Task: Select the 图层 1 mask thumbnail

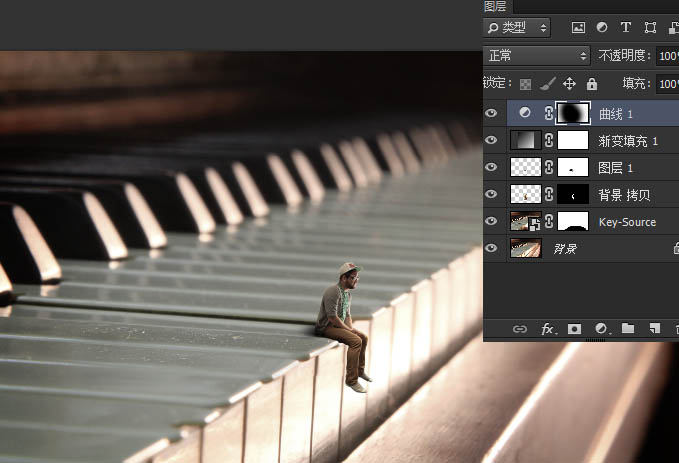Action: pos(572,167)
